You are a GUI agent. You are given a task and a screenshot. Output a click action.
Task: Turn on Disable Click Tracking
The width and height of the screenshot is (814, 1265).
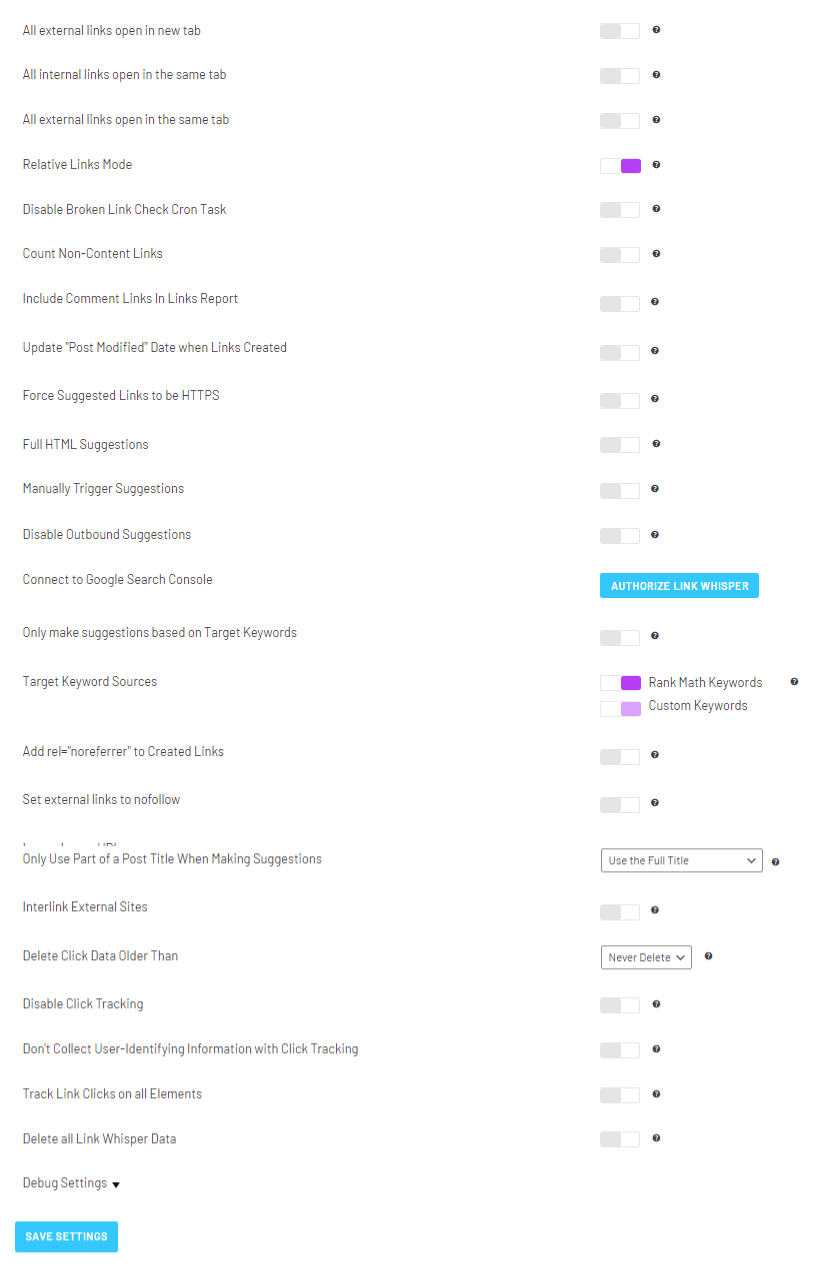[x=619, y=1005]
